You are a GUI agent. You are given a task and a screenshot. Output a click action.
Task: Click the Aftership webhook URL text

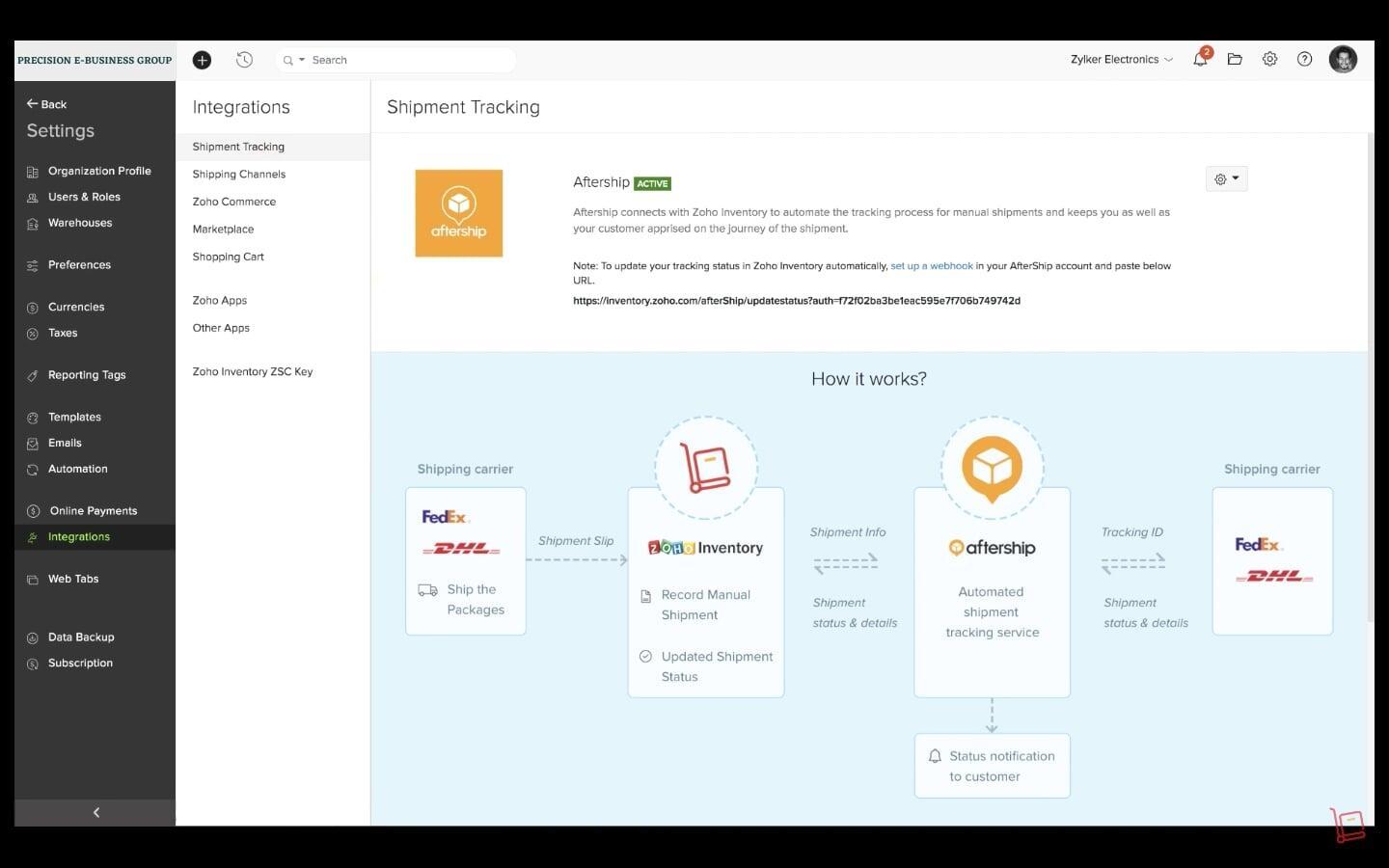(797, 301)
